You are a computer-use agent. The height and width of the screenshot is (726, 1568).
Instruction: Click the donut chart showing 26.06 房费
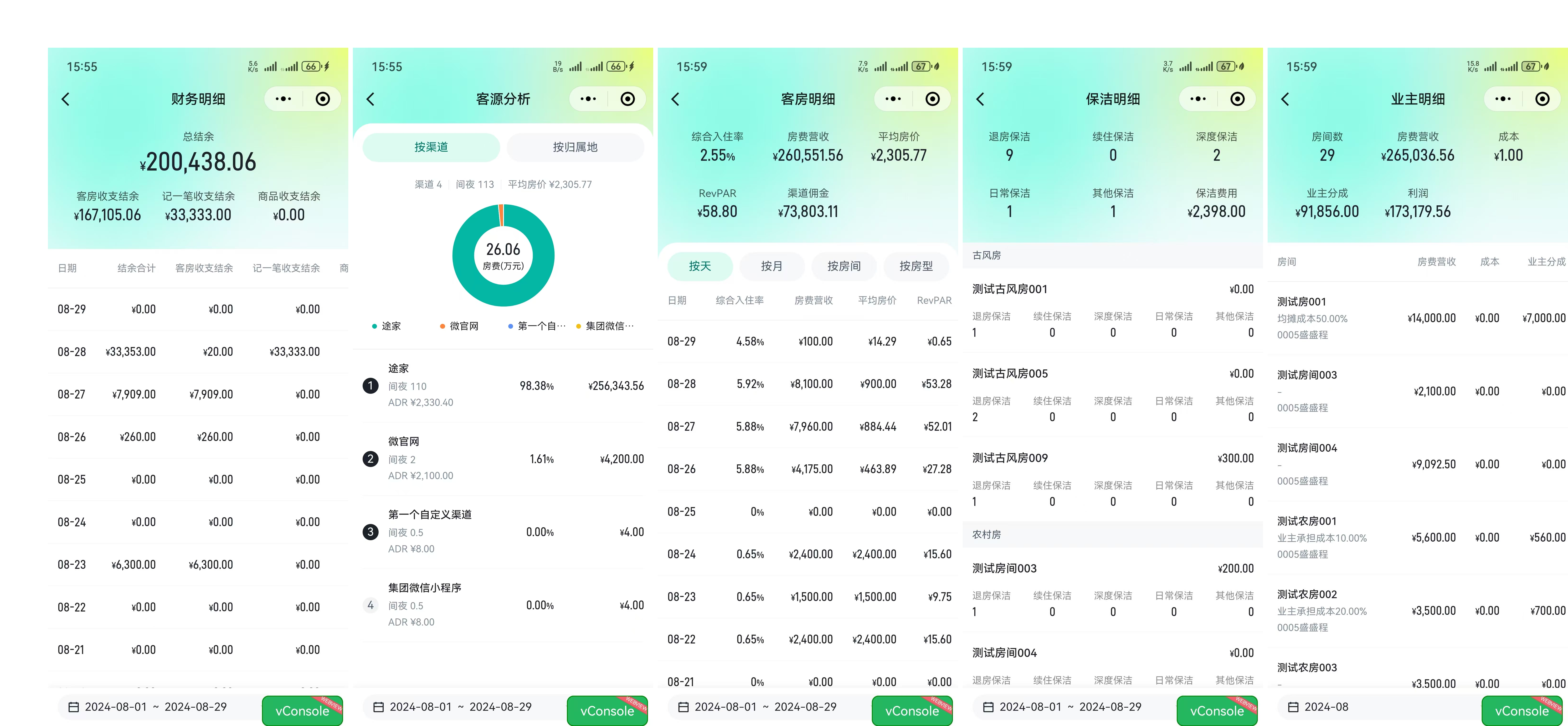pos(503,255)
